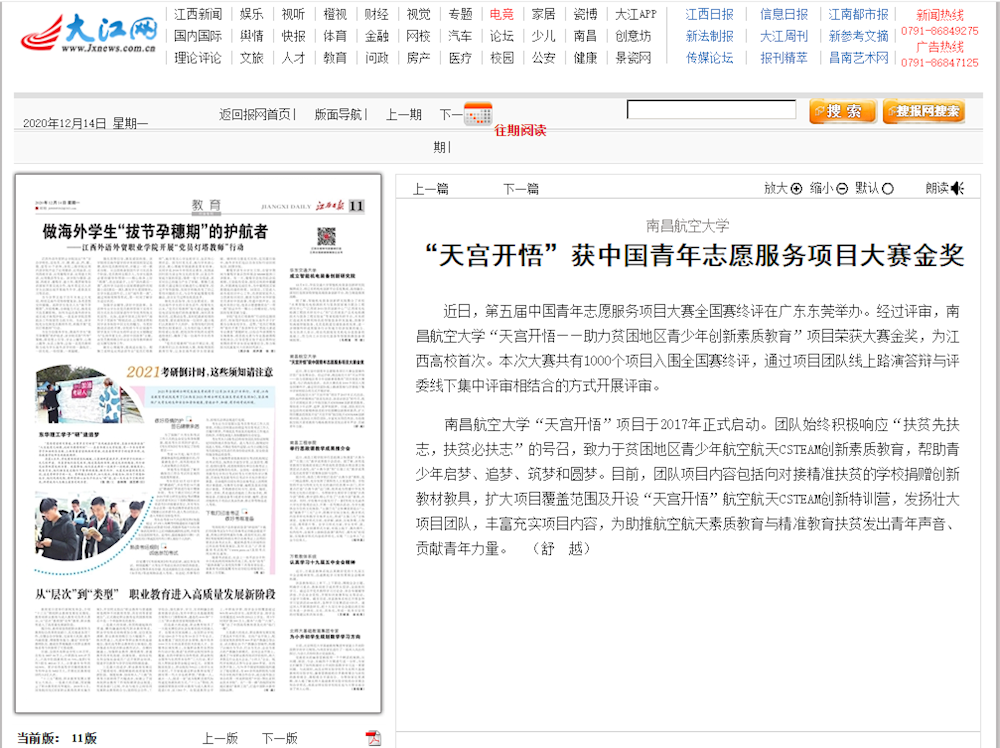Click the 放大 zoom-in plus icon
Viewport: 1000px width, 748px height.
tap(797, 188)
